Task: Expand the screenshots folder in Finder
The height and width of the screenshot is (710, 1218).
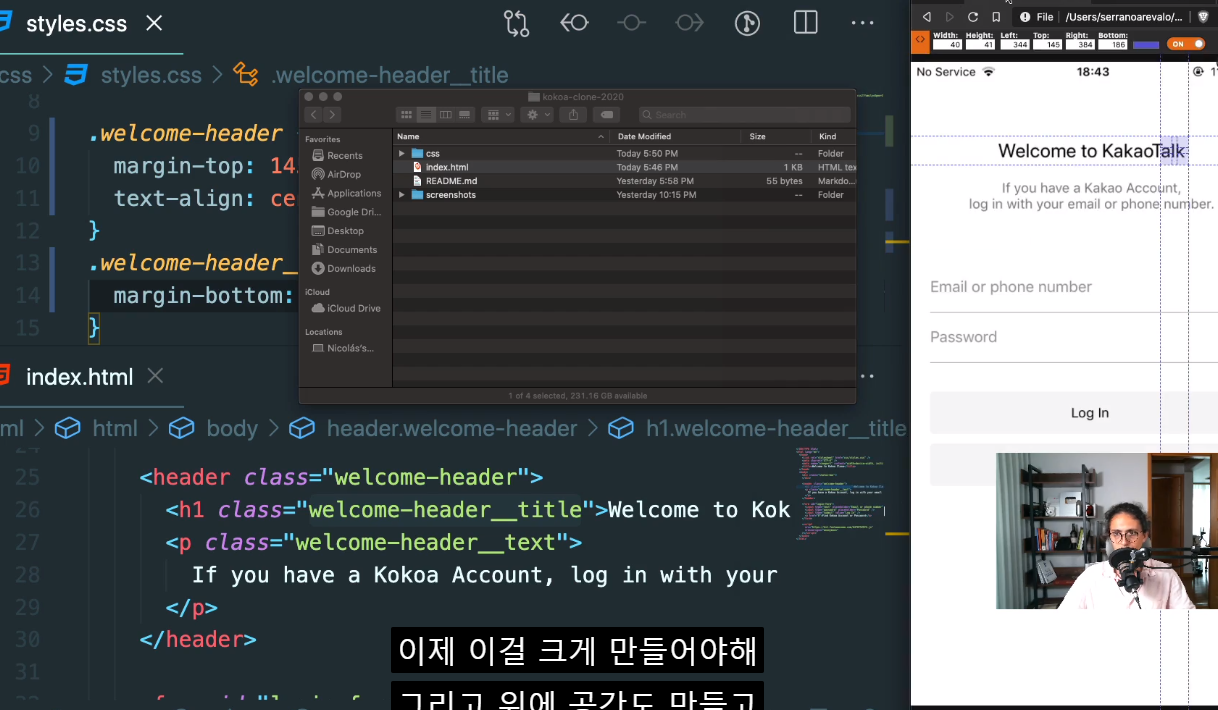Action: 402,195
